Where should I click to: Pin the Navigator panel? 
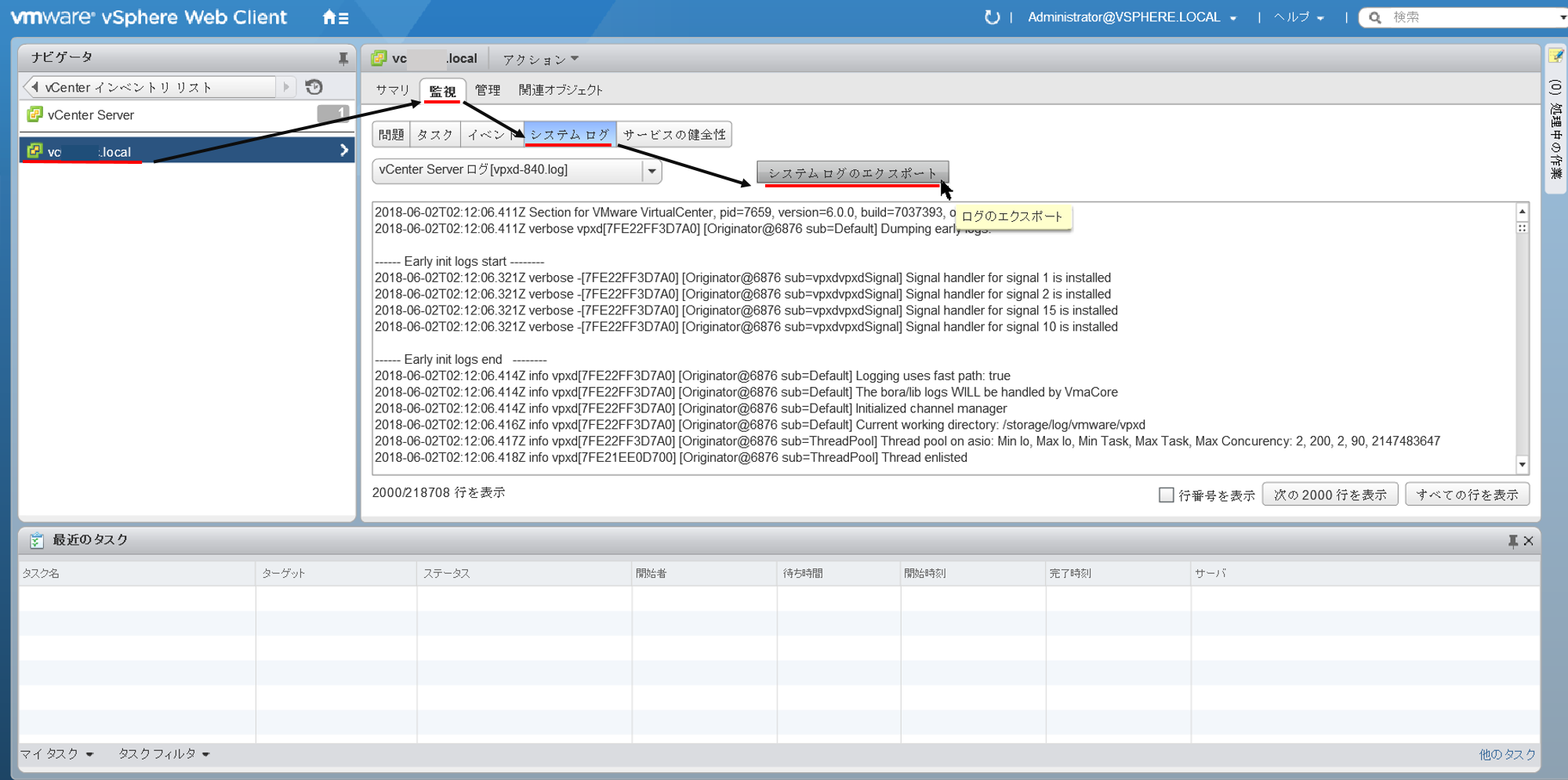click(x=343, y=58)
